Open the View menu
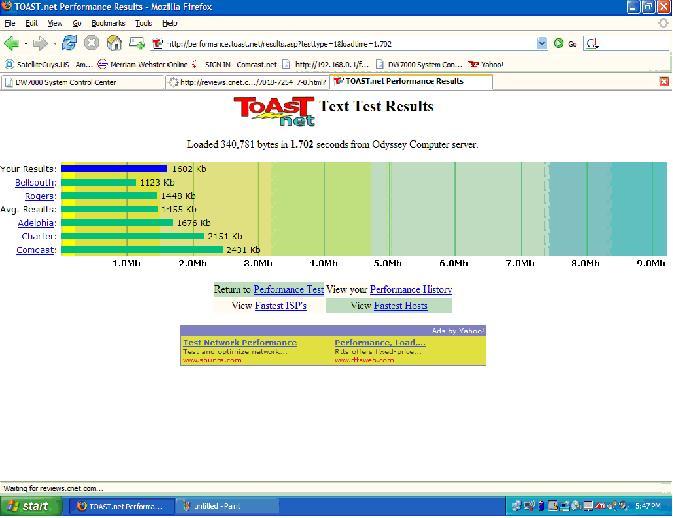The image size is (673, 518). 55,23
